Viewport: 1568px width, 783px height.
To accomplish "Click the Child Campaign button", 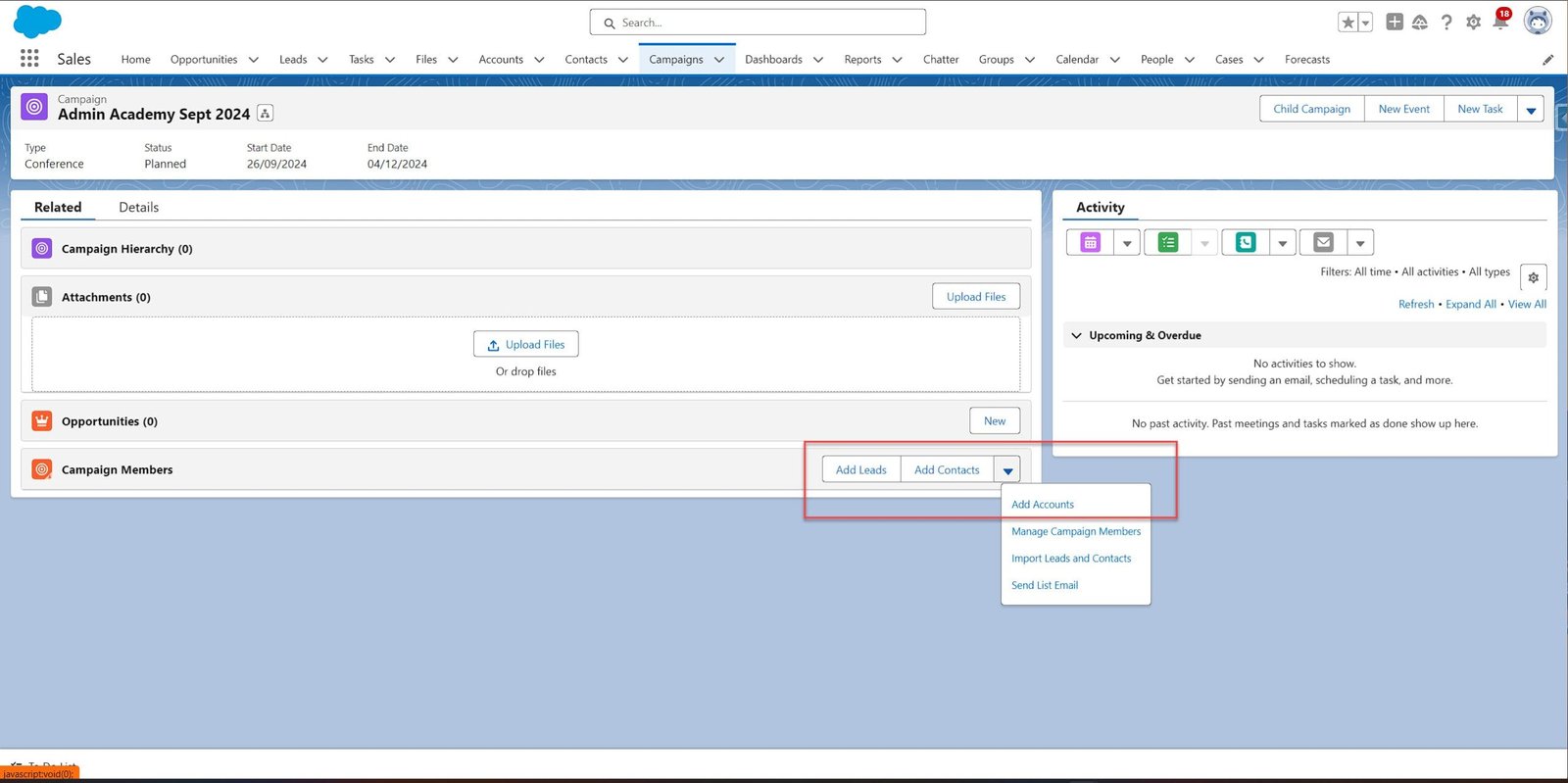I will click(1311, 109).
